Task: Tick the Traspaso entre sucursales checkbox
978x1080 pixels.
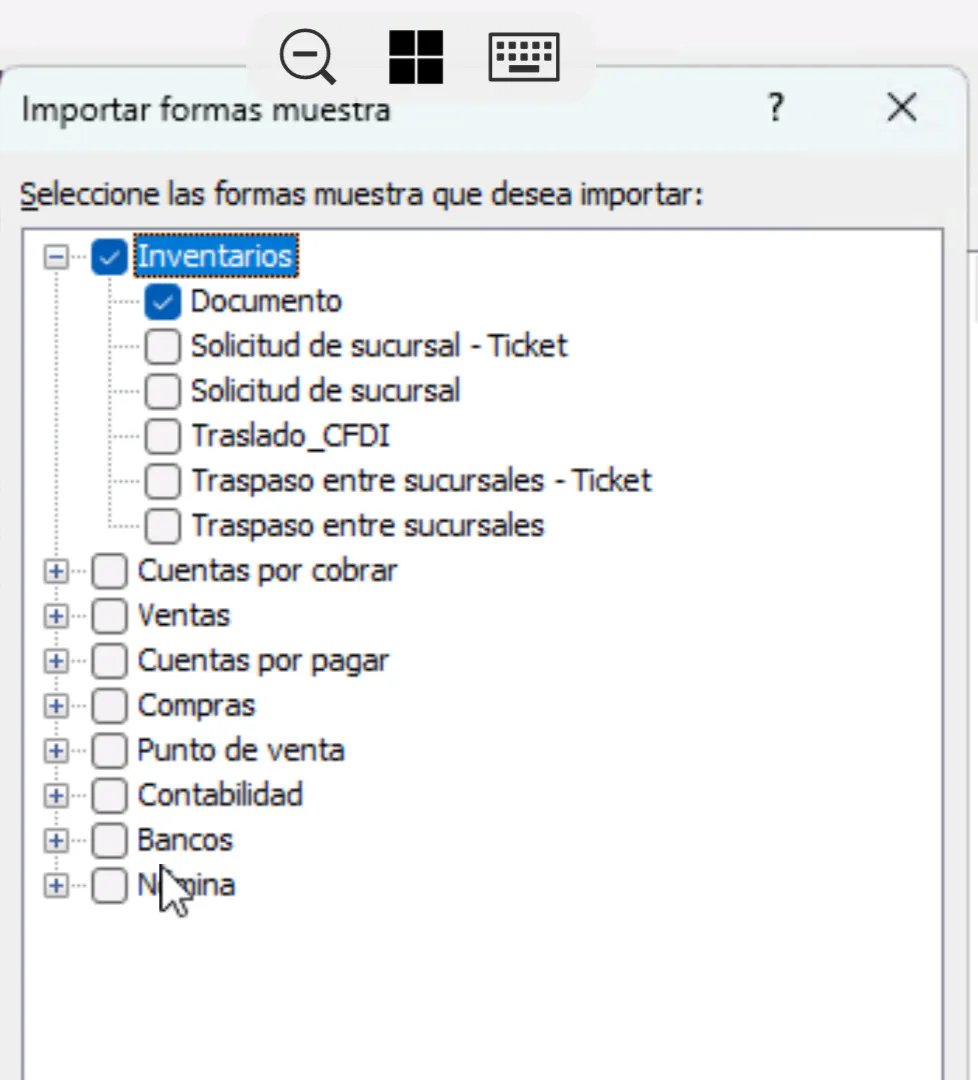Action: click(x=162, y=526)
